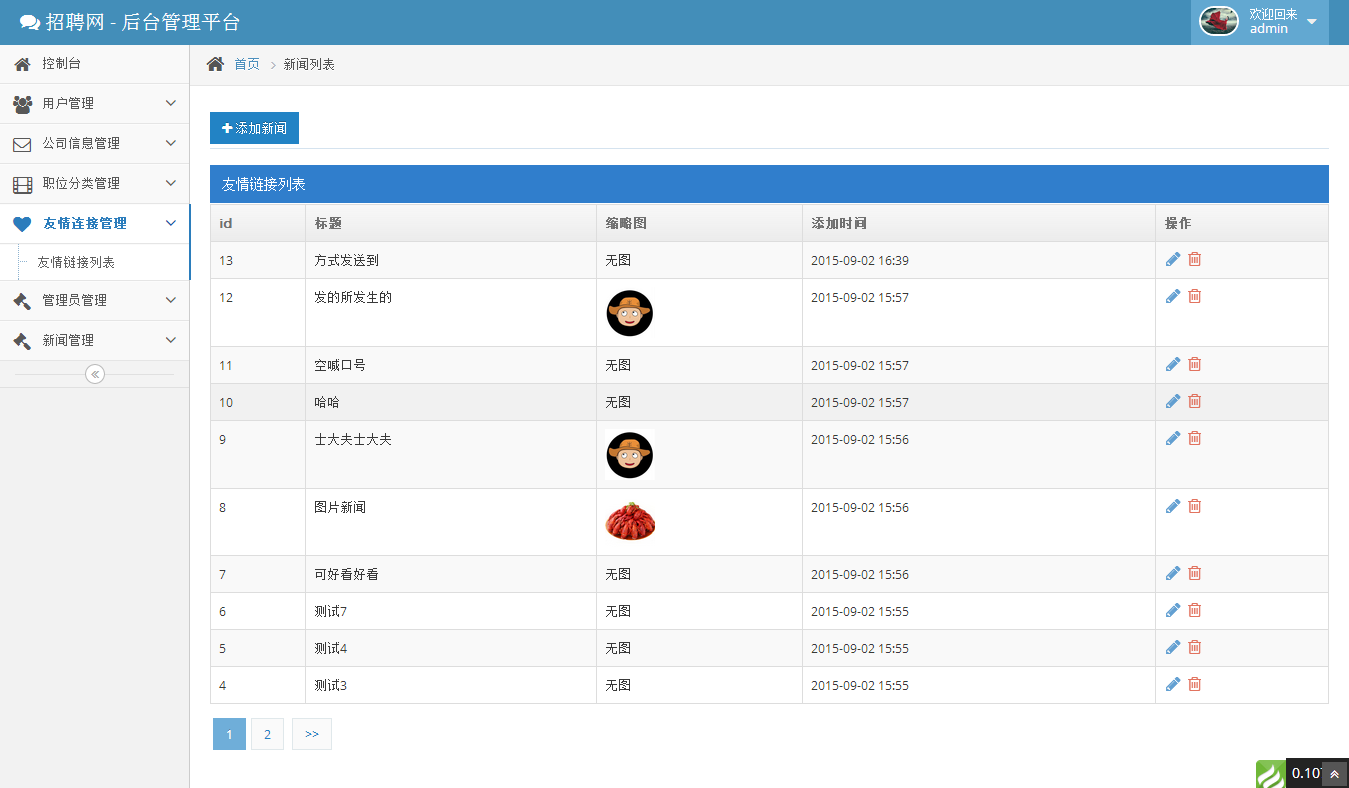The width and height of the screenshot is (1349, 788).
Task: Click the next page >> button
Action: point(311,734)
